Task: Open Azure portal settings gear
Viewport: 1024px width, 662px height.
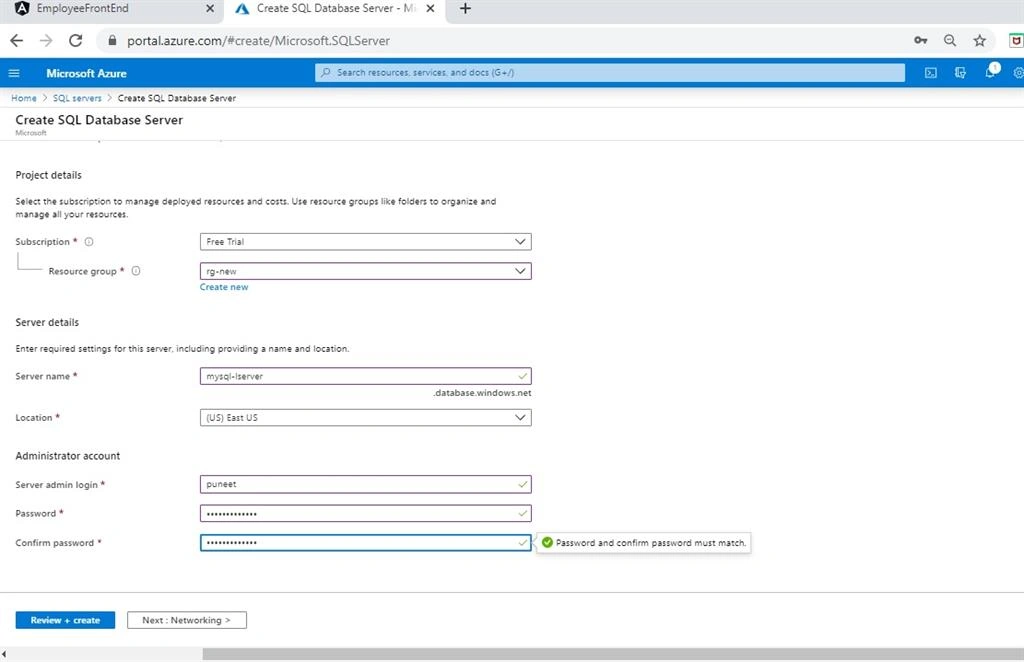Action: pos(1018,73)
